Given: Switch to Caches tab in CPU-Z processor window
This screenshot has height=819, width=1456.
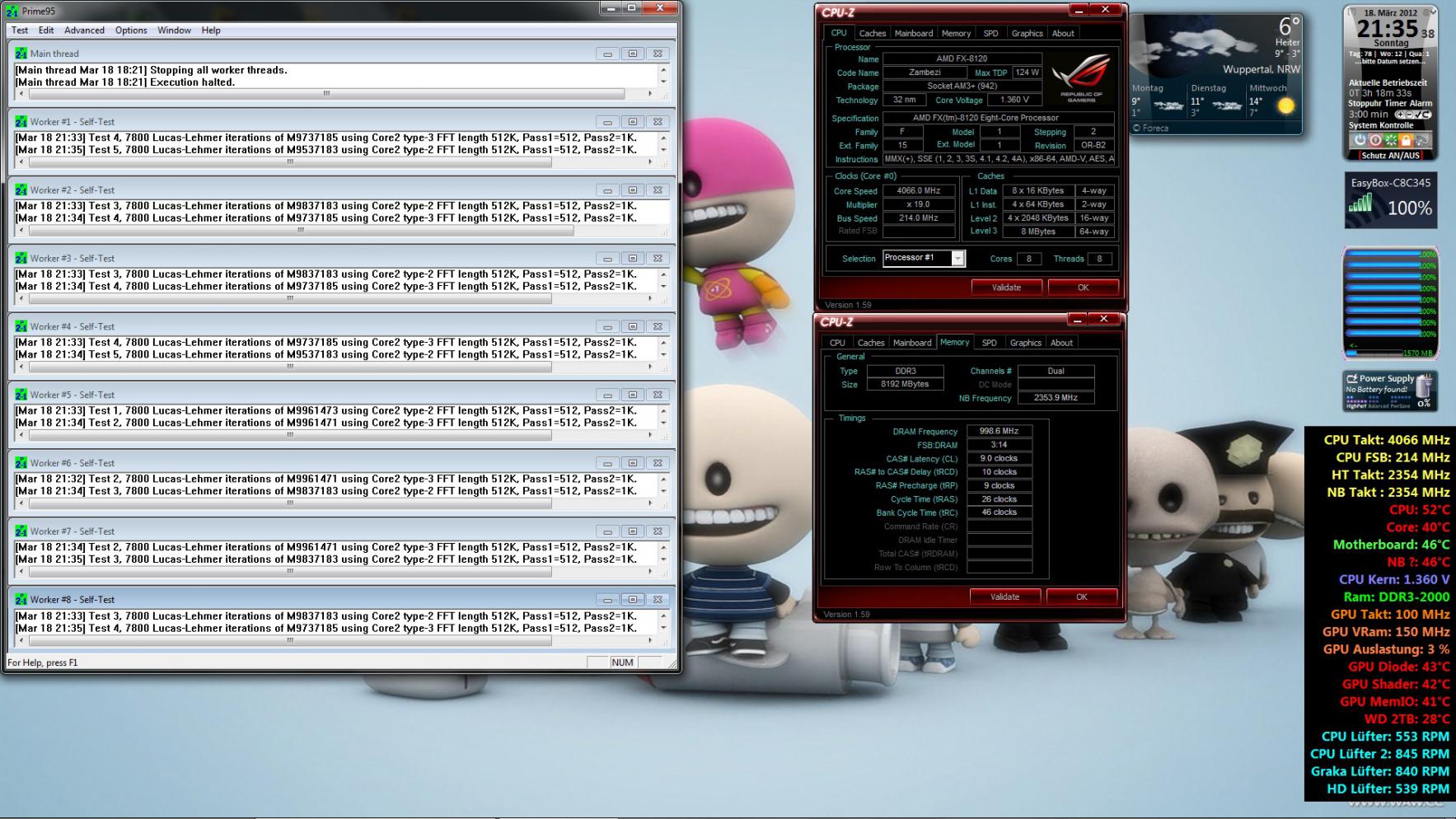Looking at the screenshot, I should pyautogui.click(x=872, y=34).
